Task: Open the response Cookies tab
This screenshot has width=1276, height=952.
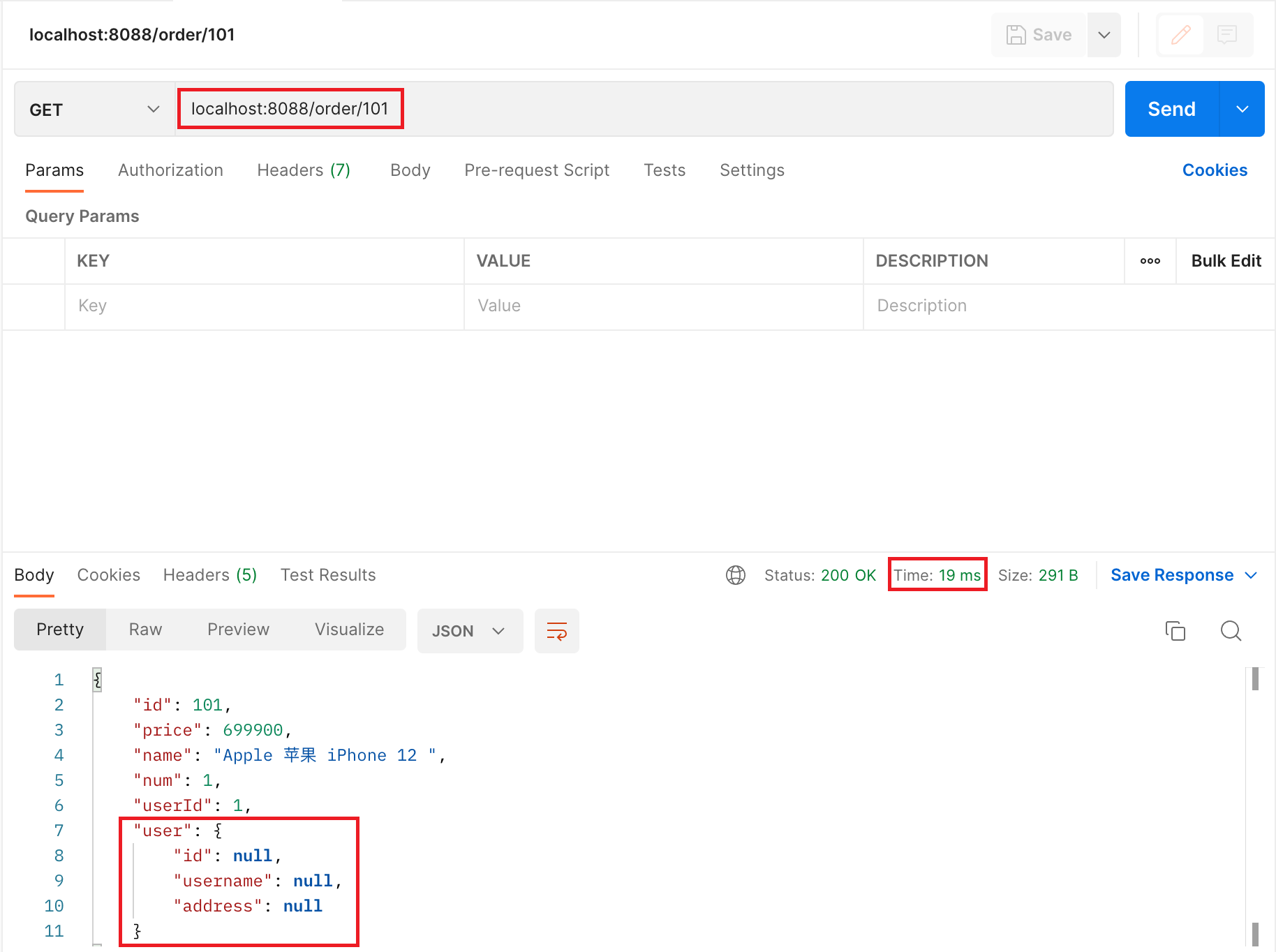Action: click(x=109, y=575)
